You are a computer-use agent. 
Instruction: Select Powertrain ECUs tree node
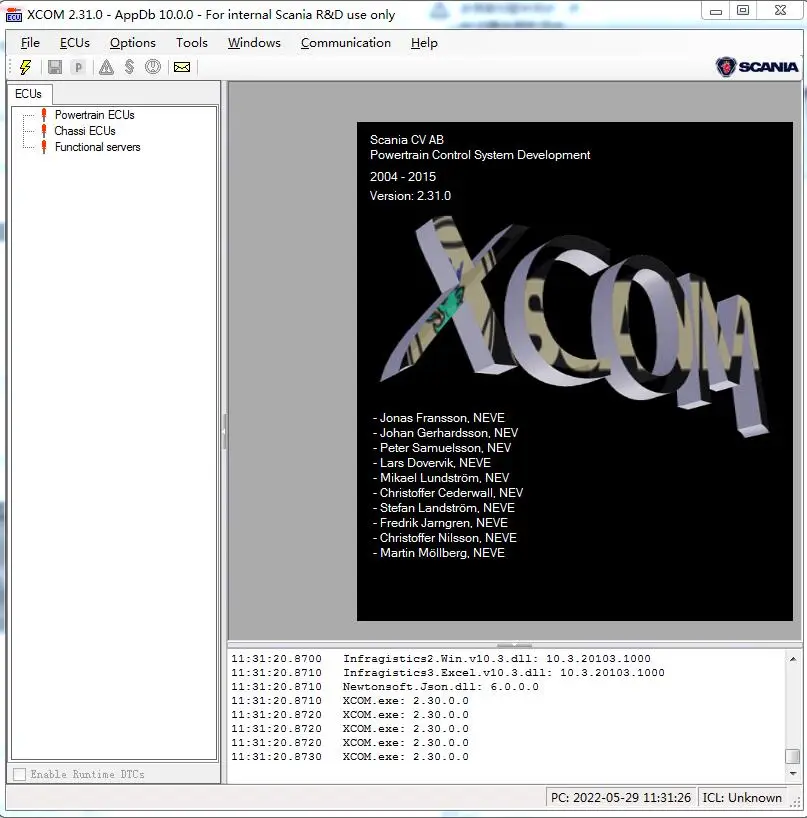point(94,115)
